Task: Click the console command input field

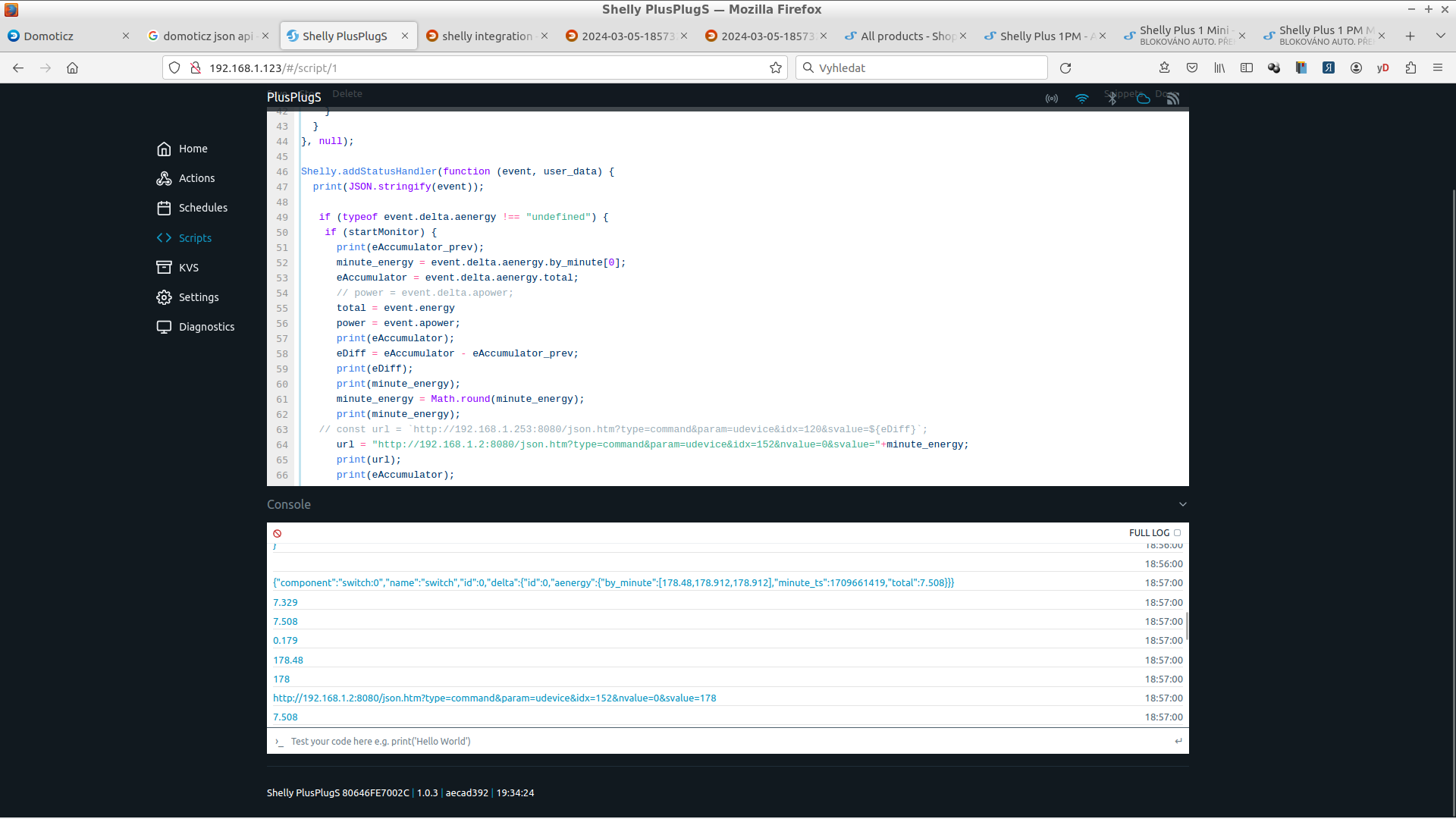Action: click(728, 742)
